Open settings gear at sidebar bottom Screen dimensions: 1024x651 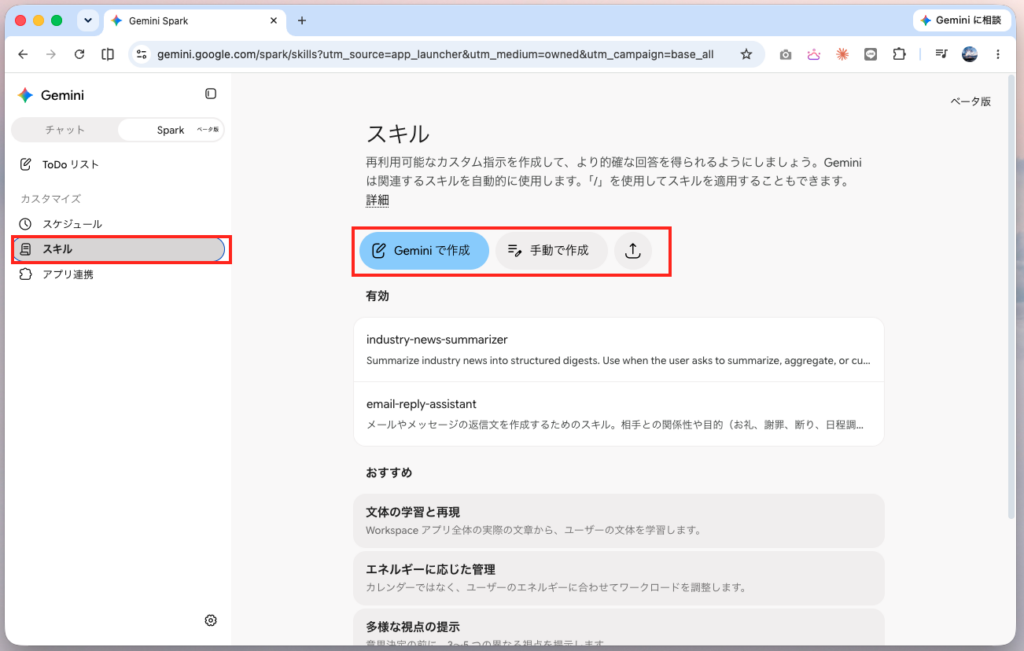tap(210, 620)
